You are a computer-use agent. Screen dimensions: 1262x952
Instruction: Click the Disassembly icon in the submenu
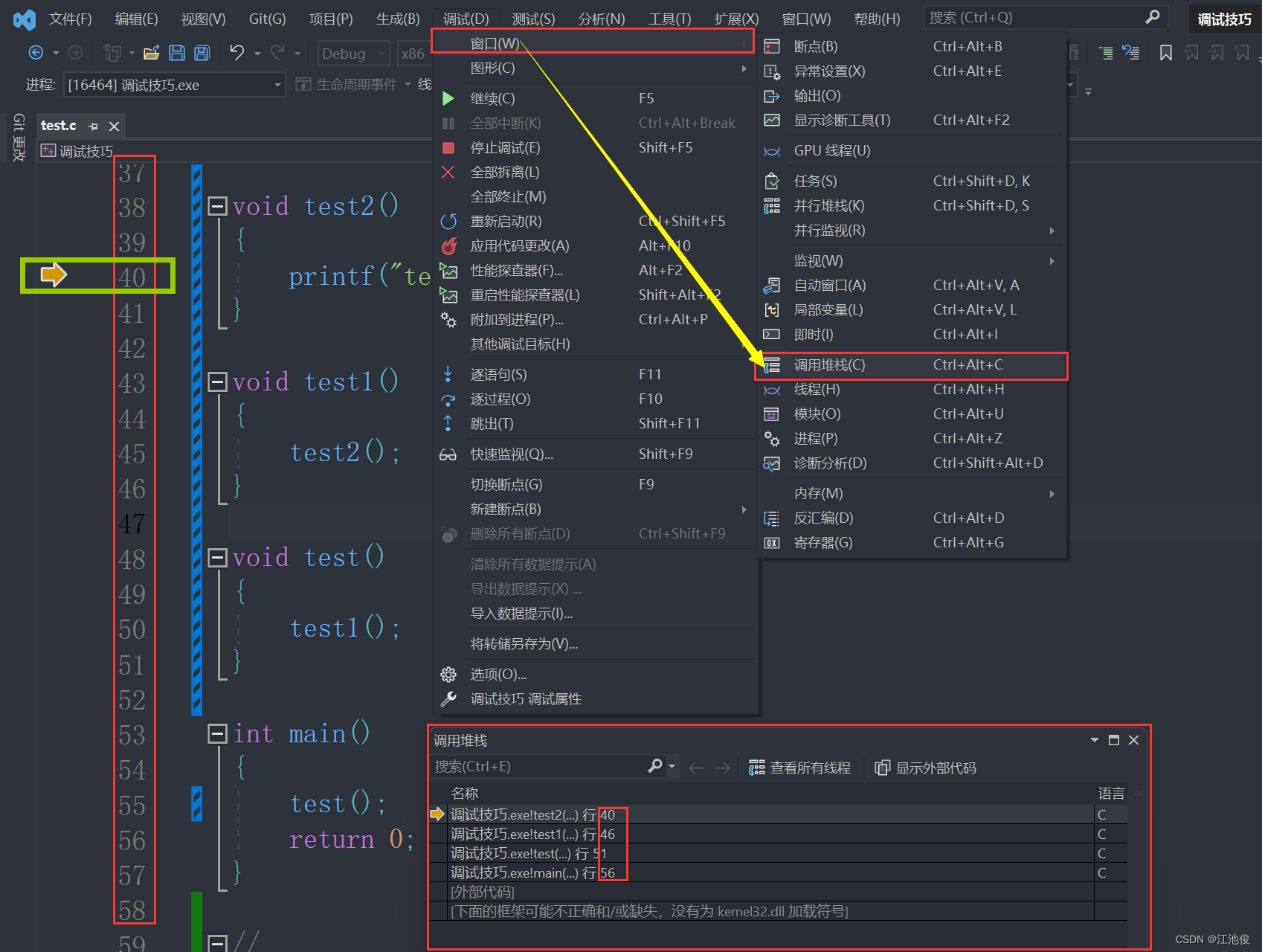[772, 518]
